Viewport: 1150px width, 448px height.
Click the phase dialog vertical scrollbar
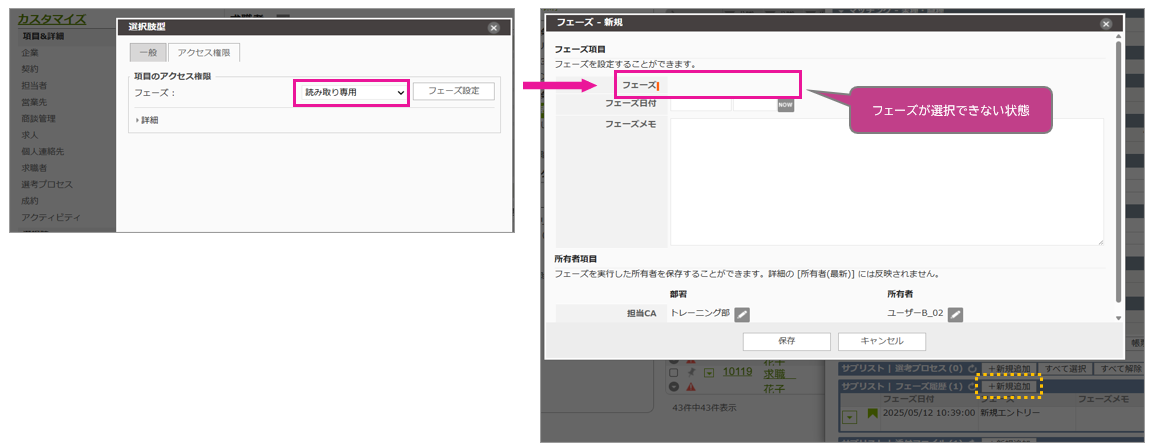coord(1117,170)
